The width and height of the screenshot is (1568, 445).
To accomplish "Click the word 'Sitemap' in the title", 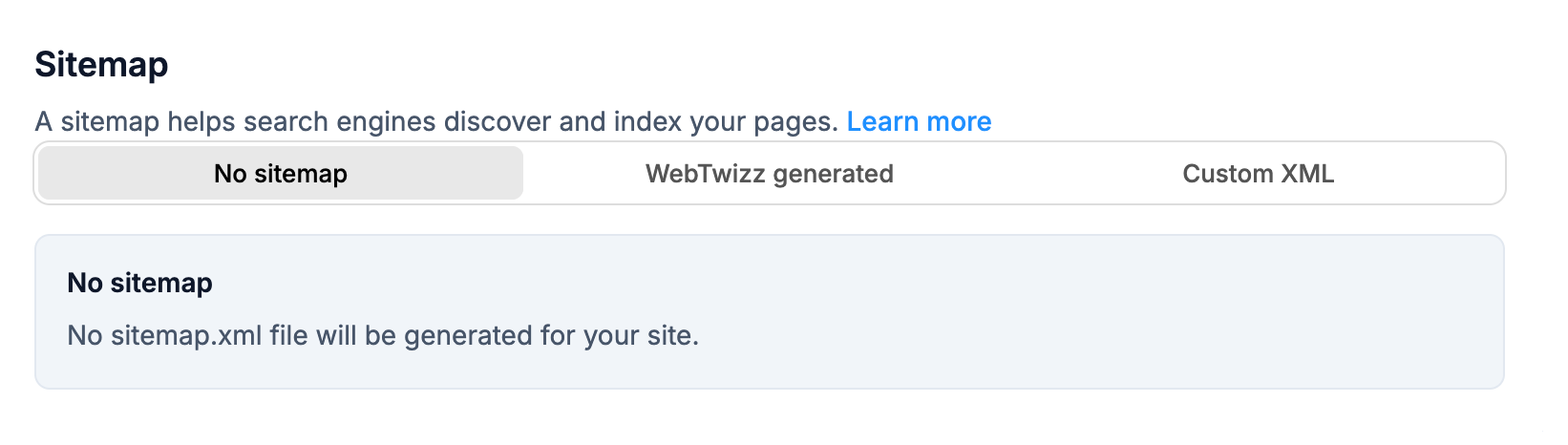I will [x=101, y=65].
